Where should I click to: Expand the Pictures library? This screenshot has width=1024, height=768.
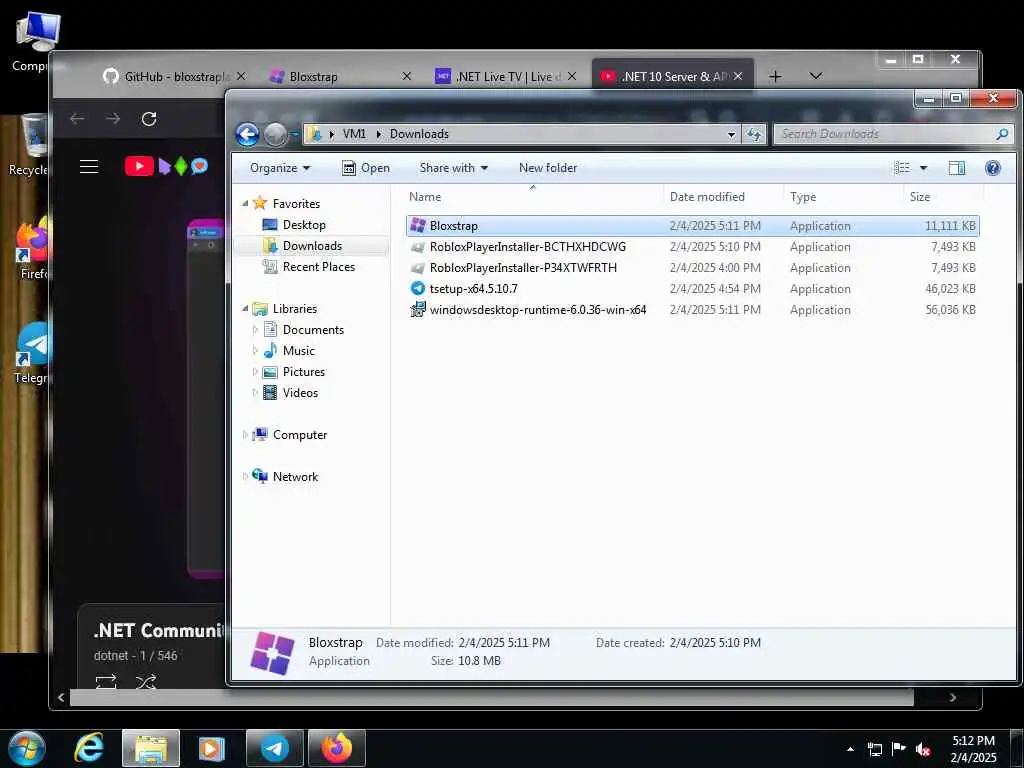tap(255, 372)
